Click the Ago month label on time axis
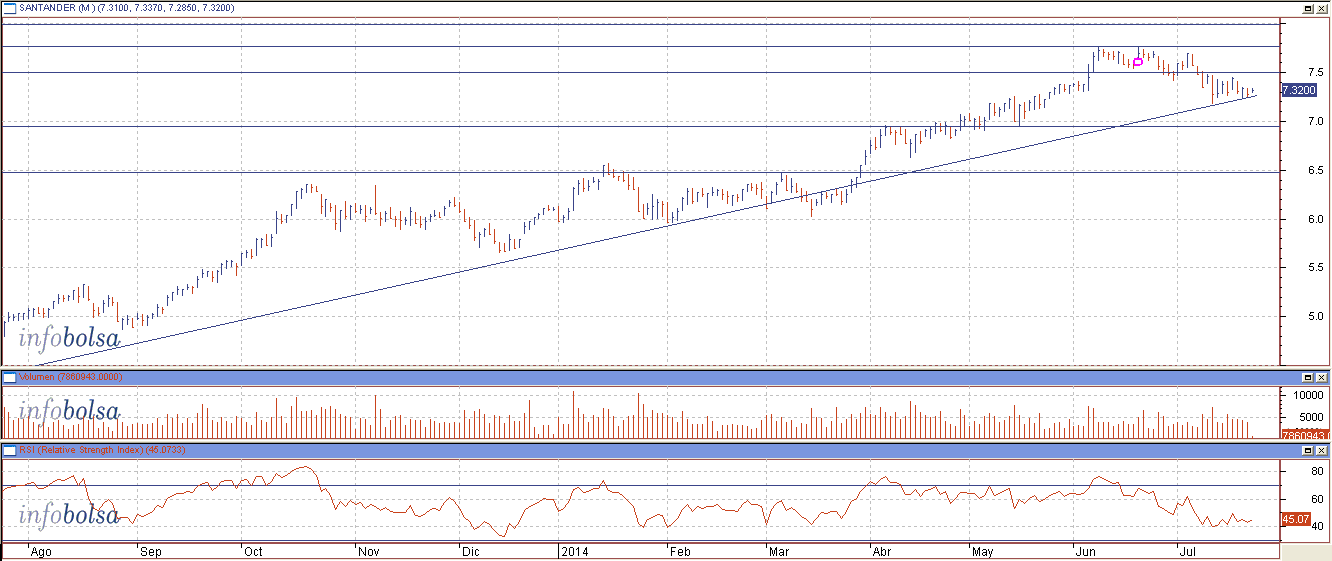Viewport: 1332px width, 561px height. (41, 551)
